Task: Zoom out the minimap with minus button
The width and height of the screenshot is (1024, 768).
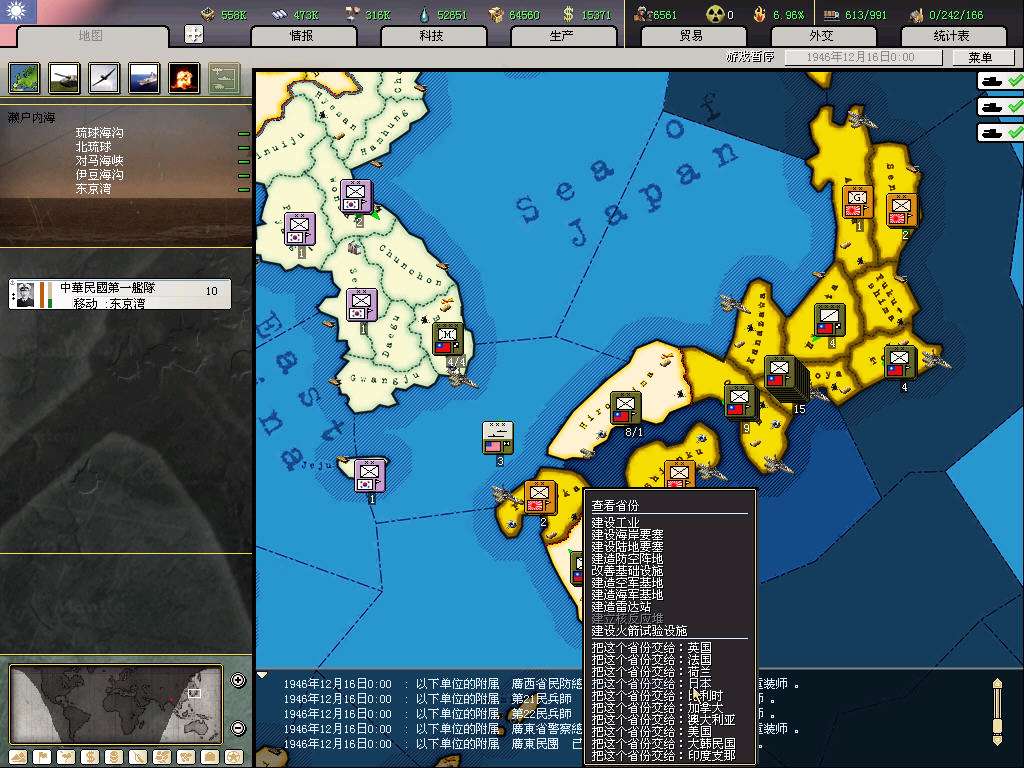Action: pos(238,727)
